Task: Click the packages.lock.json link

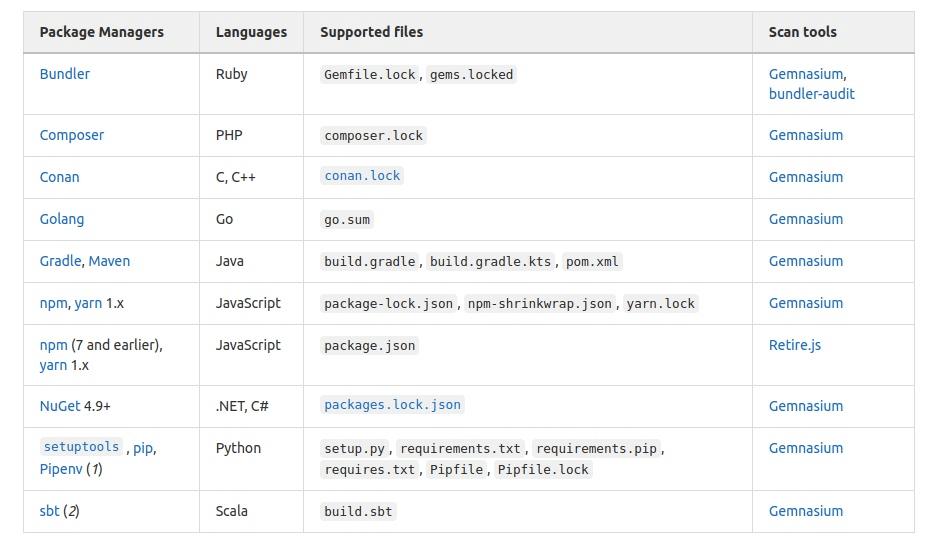Action: (392, 405)
